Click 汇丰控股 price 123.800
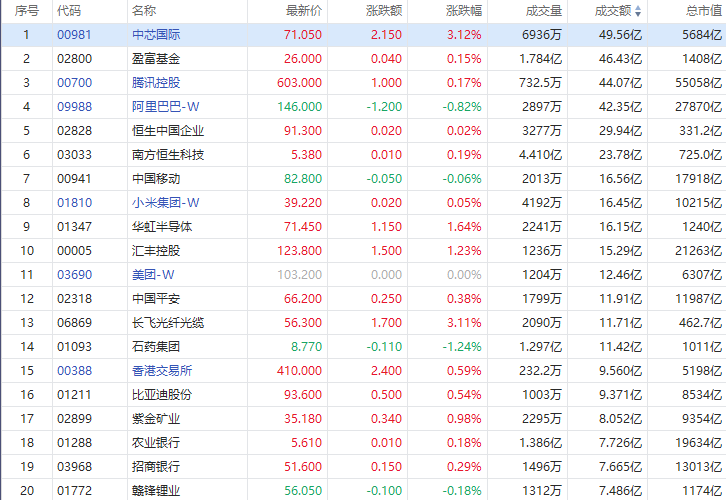This screenshot has width=726, height=500. 300,251
